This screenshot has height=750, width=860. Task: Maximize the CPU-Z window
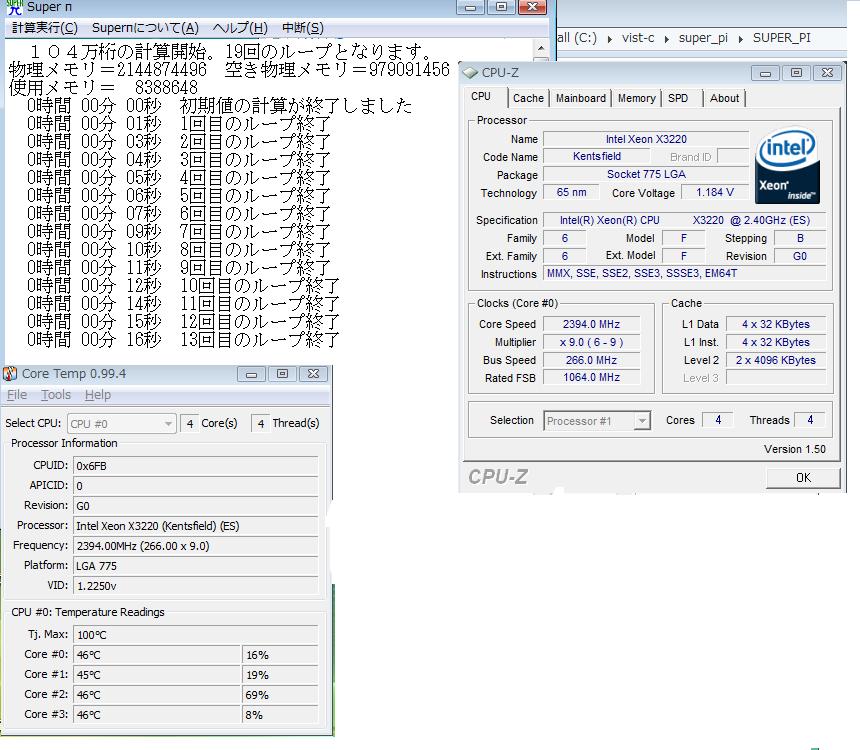tap(796, 73)
